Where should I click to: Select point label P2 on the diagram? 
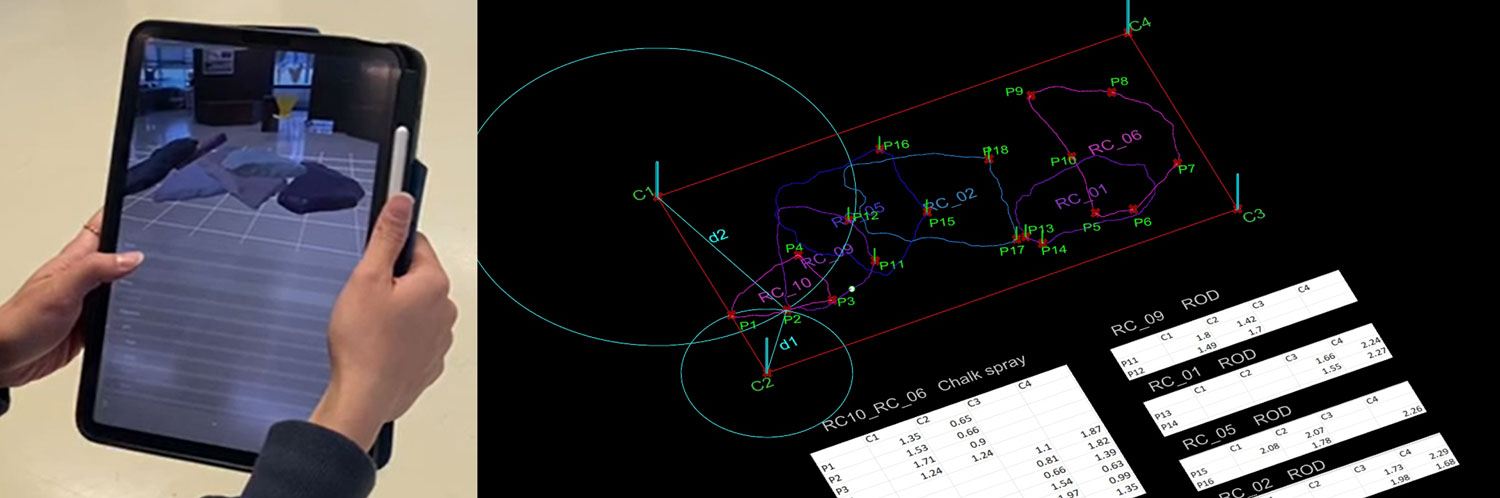point(792,319)
